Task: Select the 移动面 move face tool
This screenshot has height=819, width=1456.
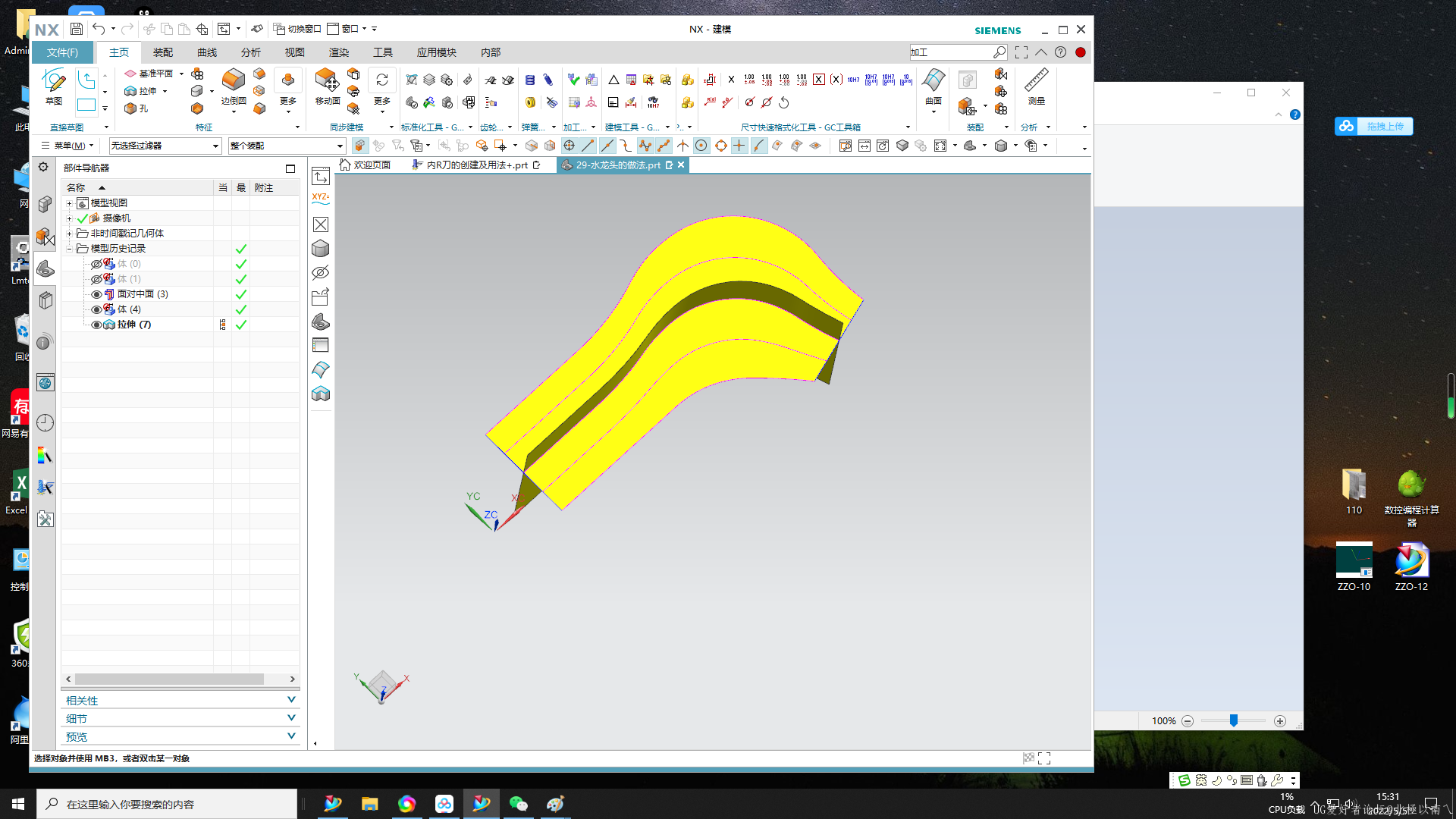Action: [327, 86]
